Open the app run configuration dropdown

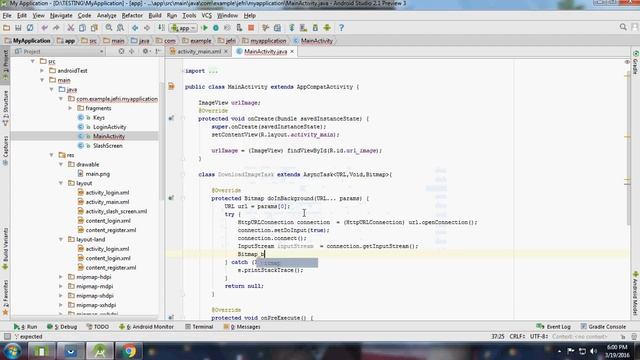point(184,28)
